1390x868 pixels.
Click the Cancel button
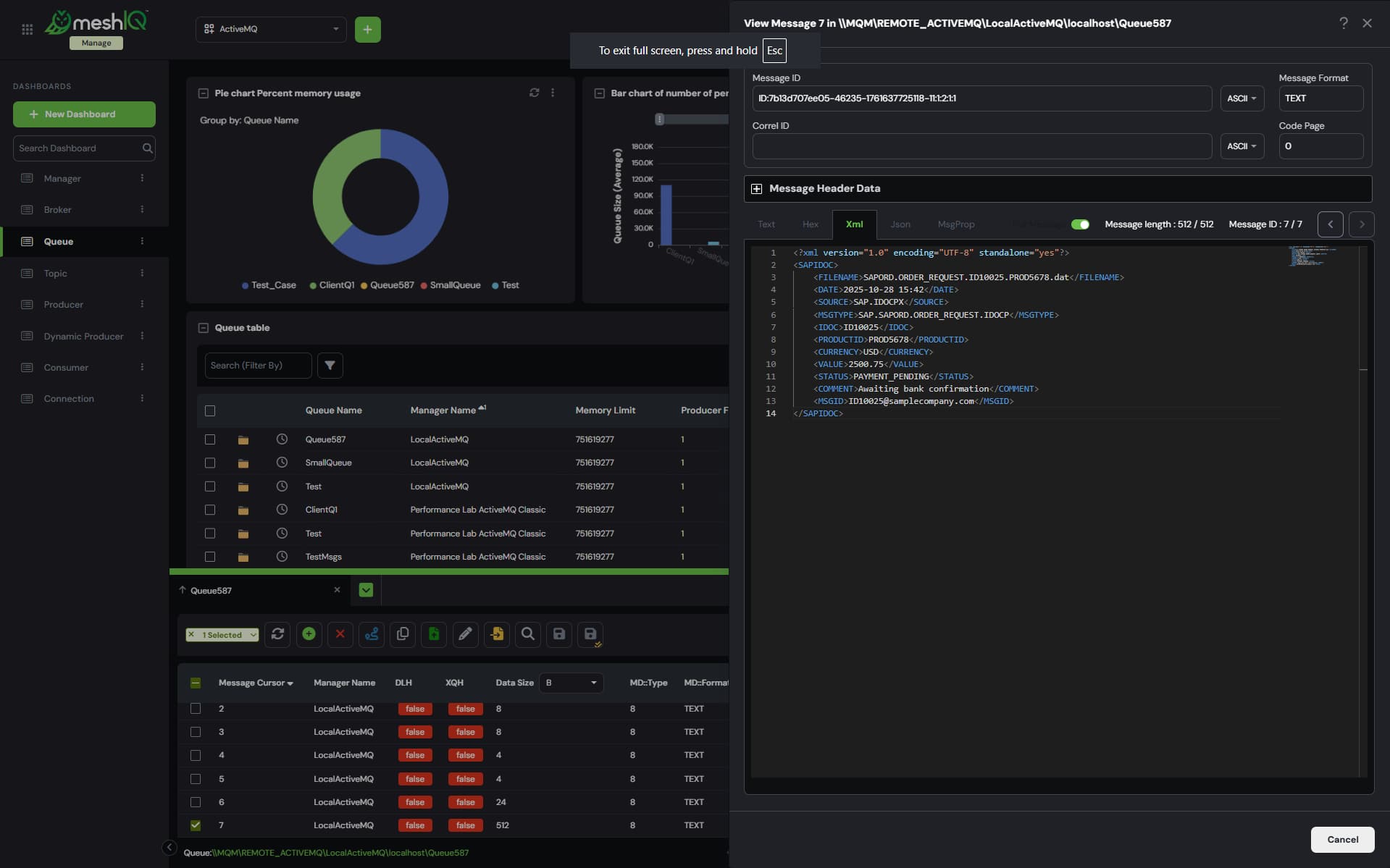1341,840
